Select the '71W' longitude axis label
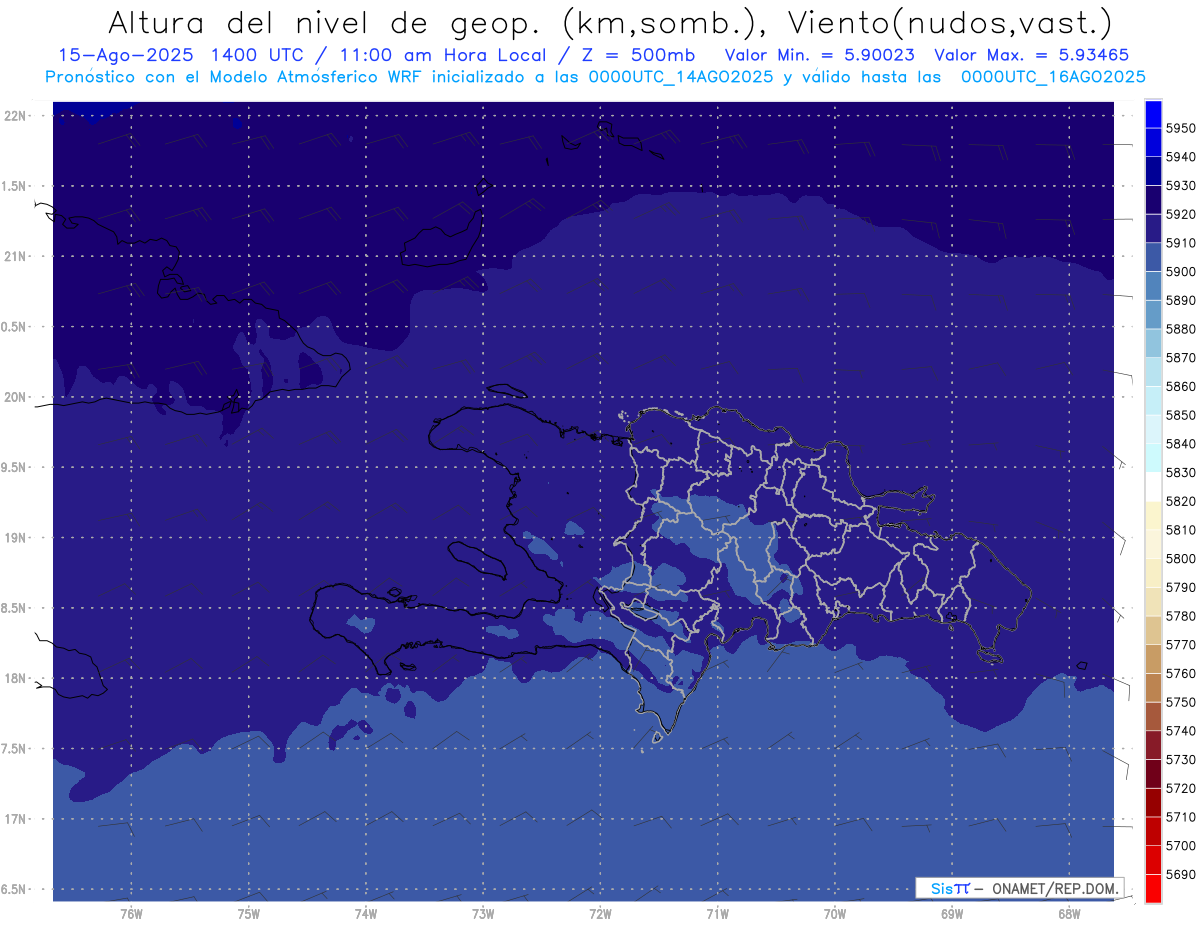This screenshot has width=1200, height=927. [717, 914]
